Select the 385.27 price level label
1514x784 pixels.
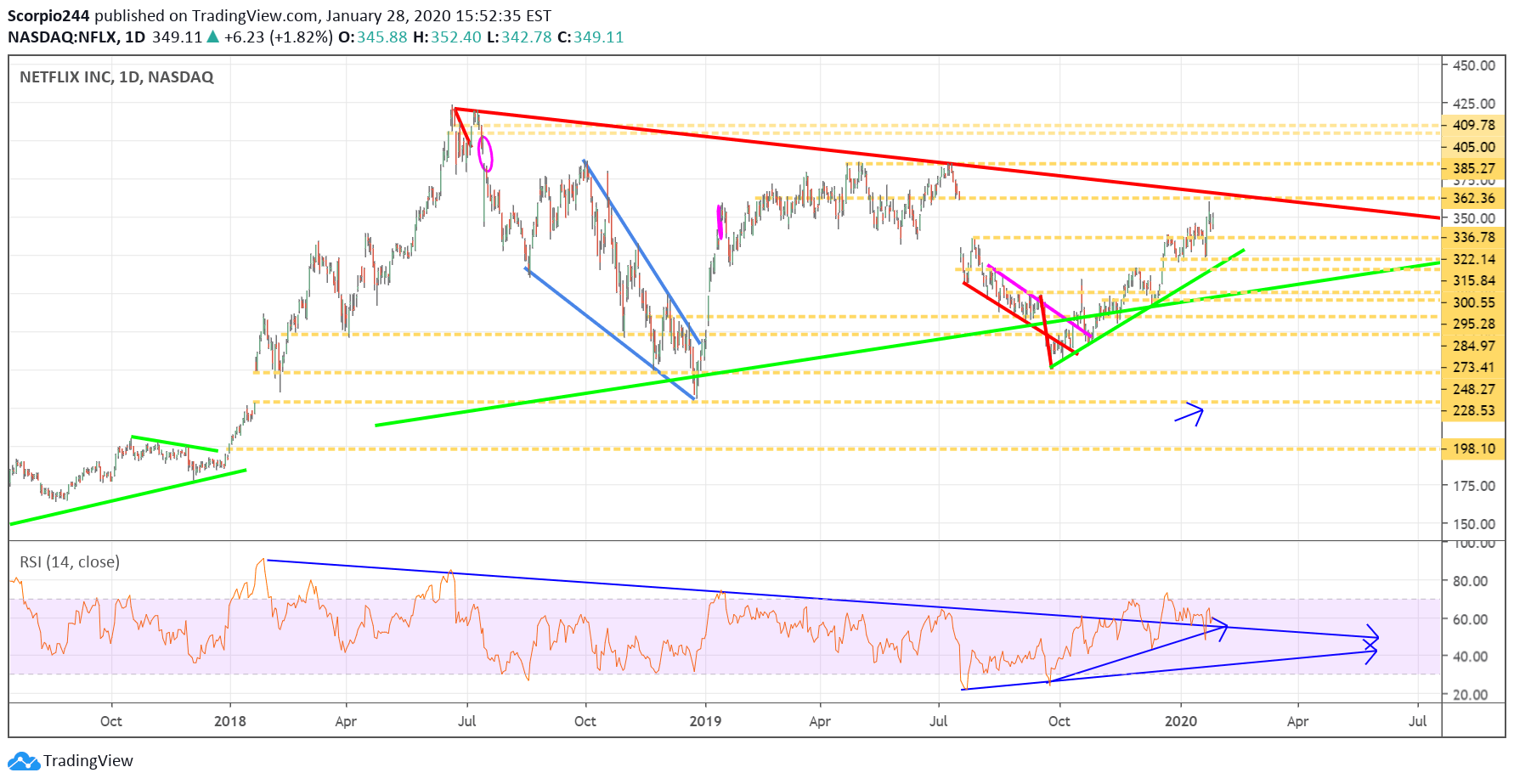(x=1473, y=168)
